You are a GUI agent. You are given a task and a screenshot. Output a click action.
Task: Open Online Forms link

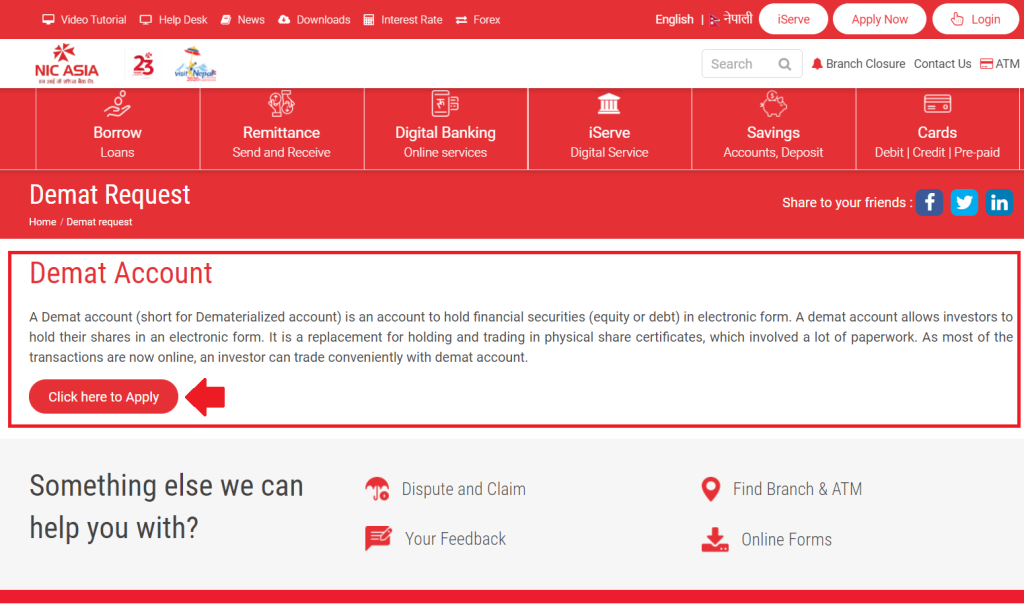pos(786,539)
